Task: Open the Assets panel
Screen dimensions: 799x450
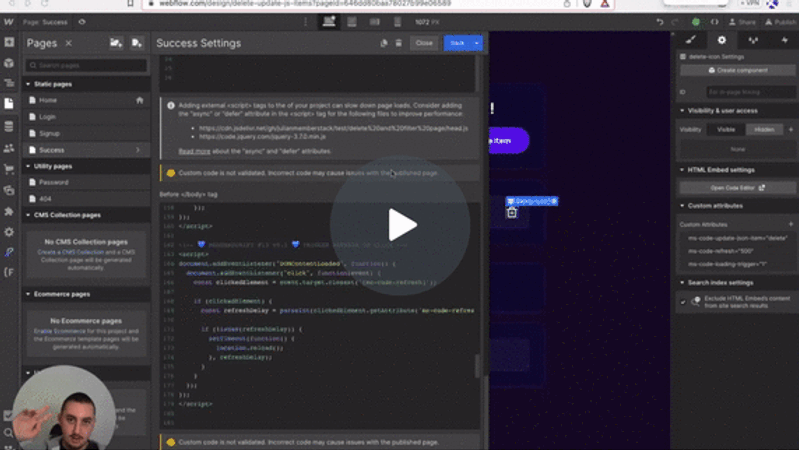Action: point(9,190)
